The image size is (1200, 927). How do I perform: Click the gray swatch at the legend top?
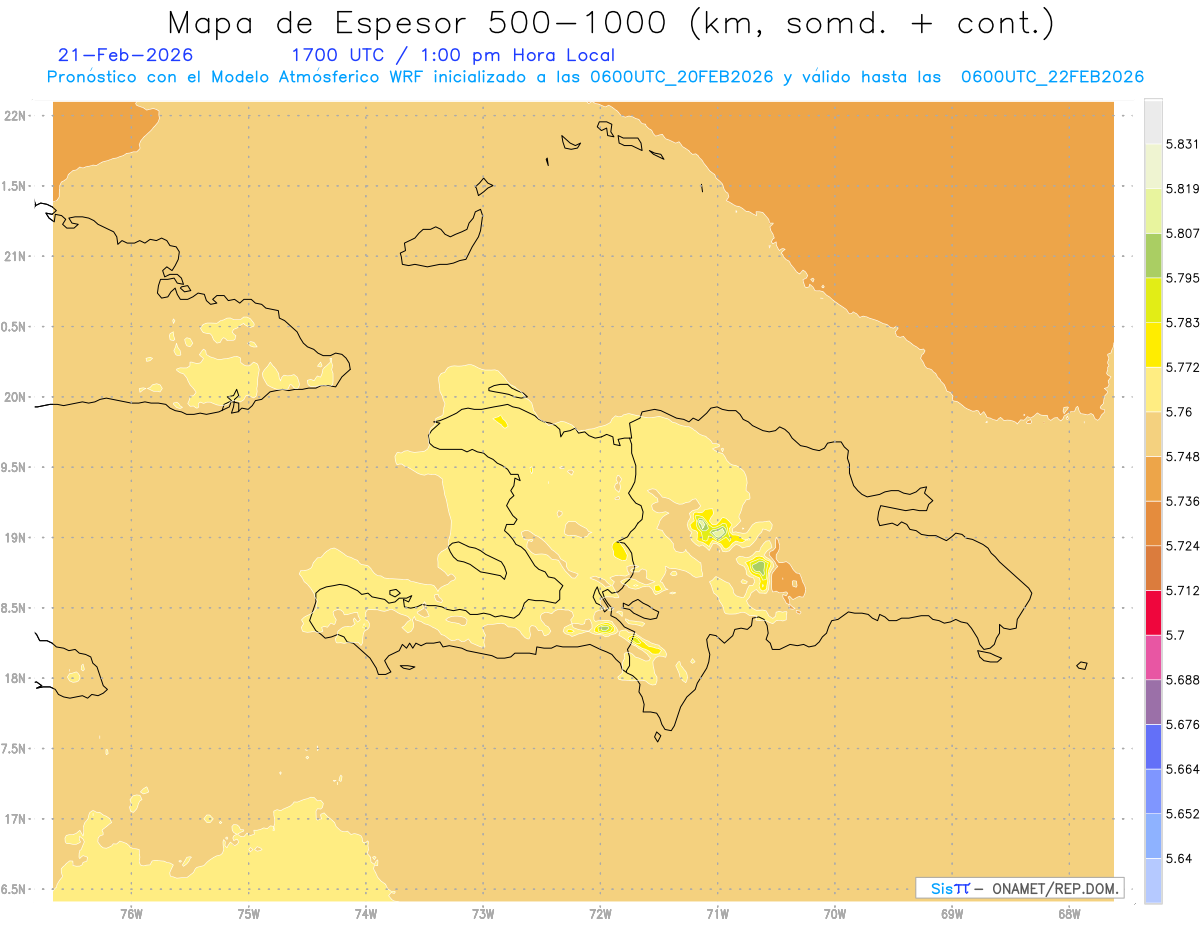(1153, 120)
